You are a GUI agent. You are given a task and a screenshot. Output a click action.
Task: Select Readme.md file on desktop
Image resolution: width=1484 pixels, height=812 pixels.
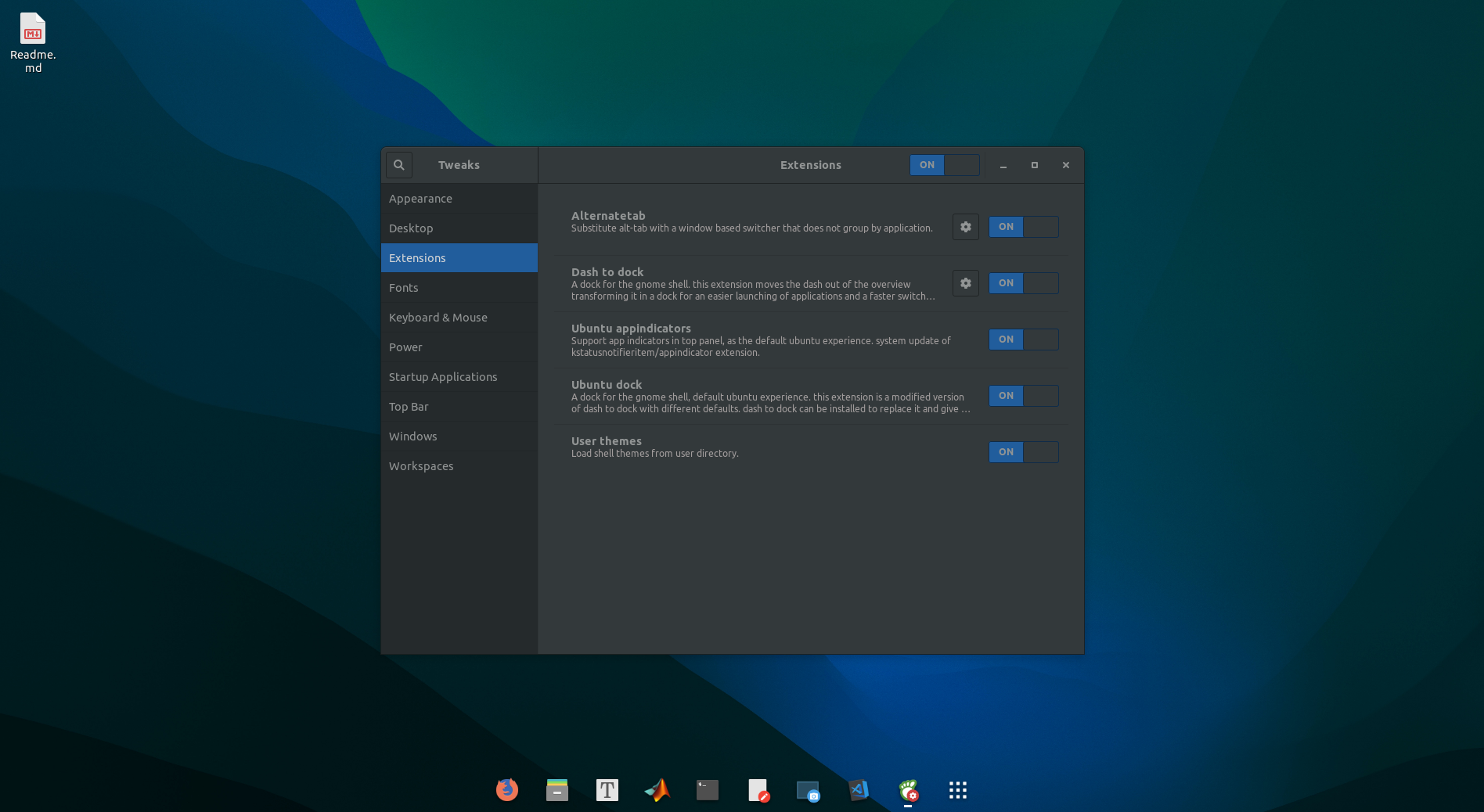[x=33, y=43]
